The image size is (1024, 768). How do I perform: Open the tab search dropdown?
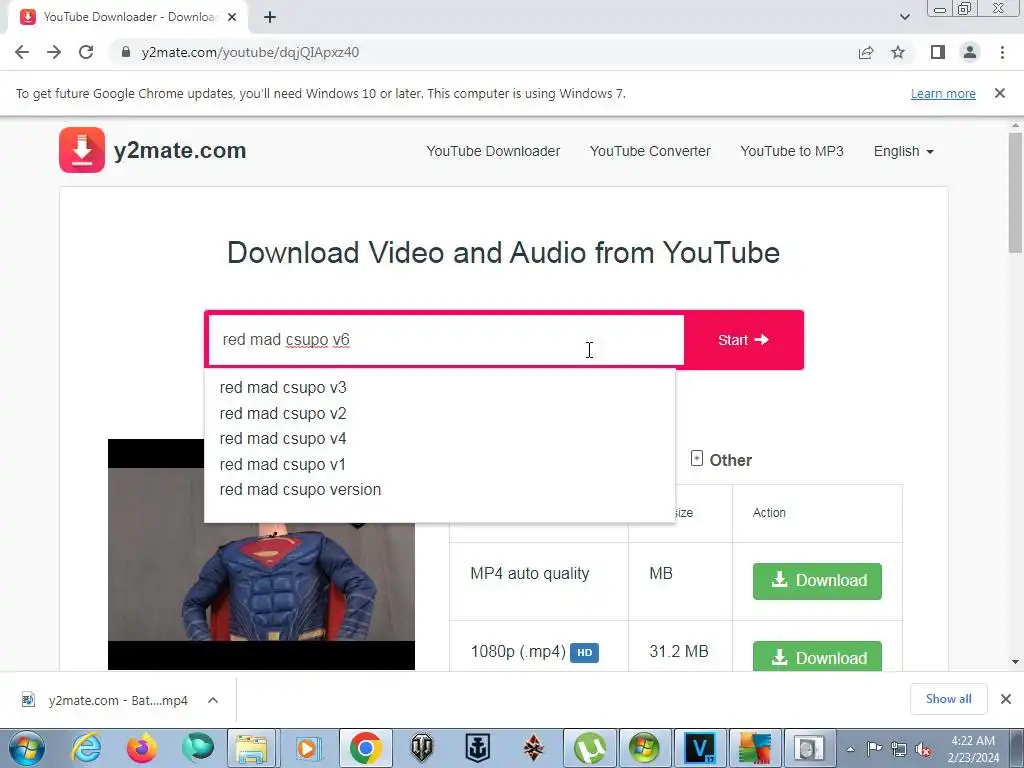[904, 17]
